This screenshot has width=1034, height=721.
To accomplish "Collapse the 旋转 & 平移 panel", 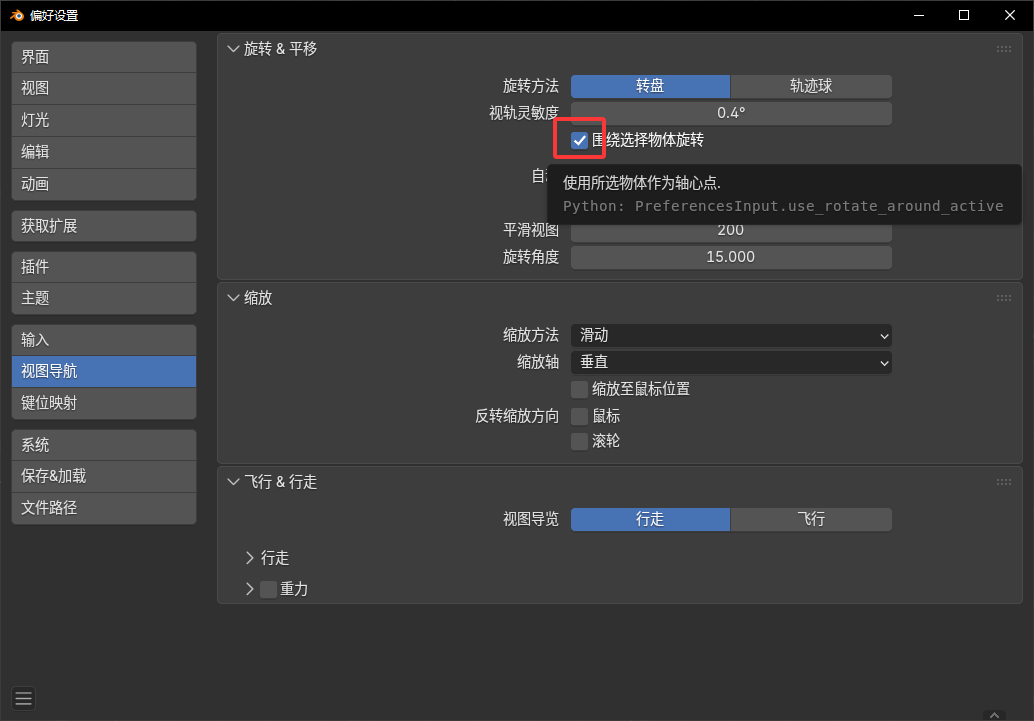I will [233, 49].
